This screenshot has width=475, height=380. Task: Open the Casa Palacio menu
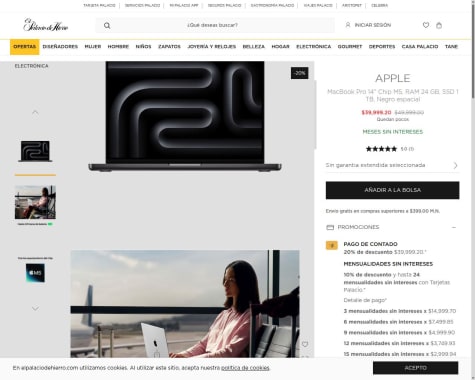coord(420,47)
